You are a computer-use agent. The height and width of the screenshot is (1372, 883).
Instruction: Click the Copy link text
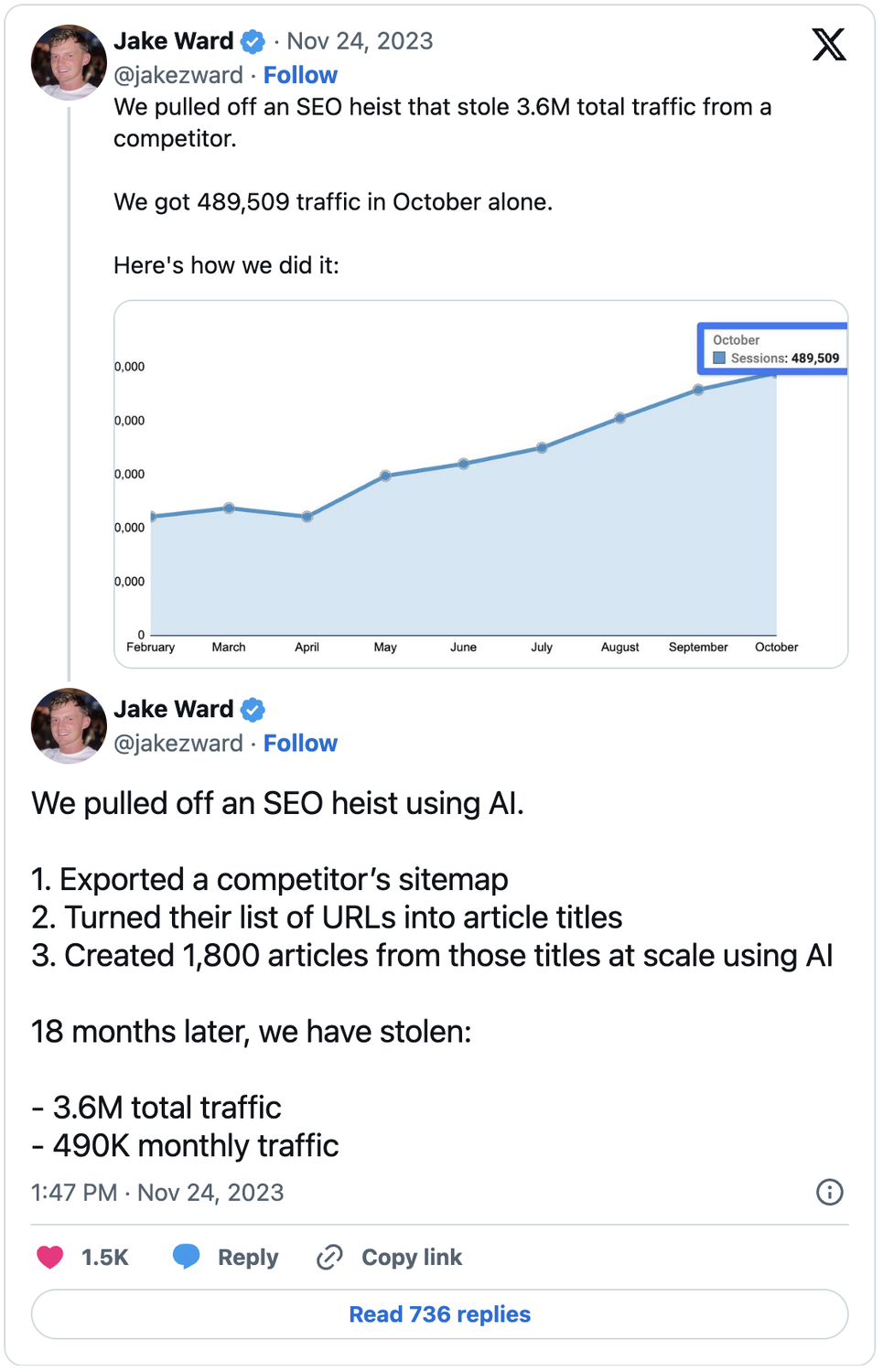click(x=412, y=1257)
